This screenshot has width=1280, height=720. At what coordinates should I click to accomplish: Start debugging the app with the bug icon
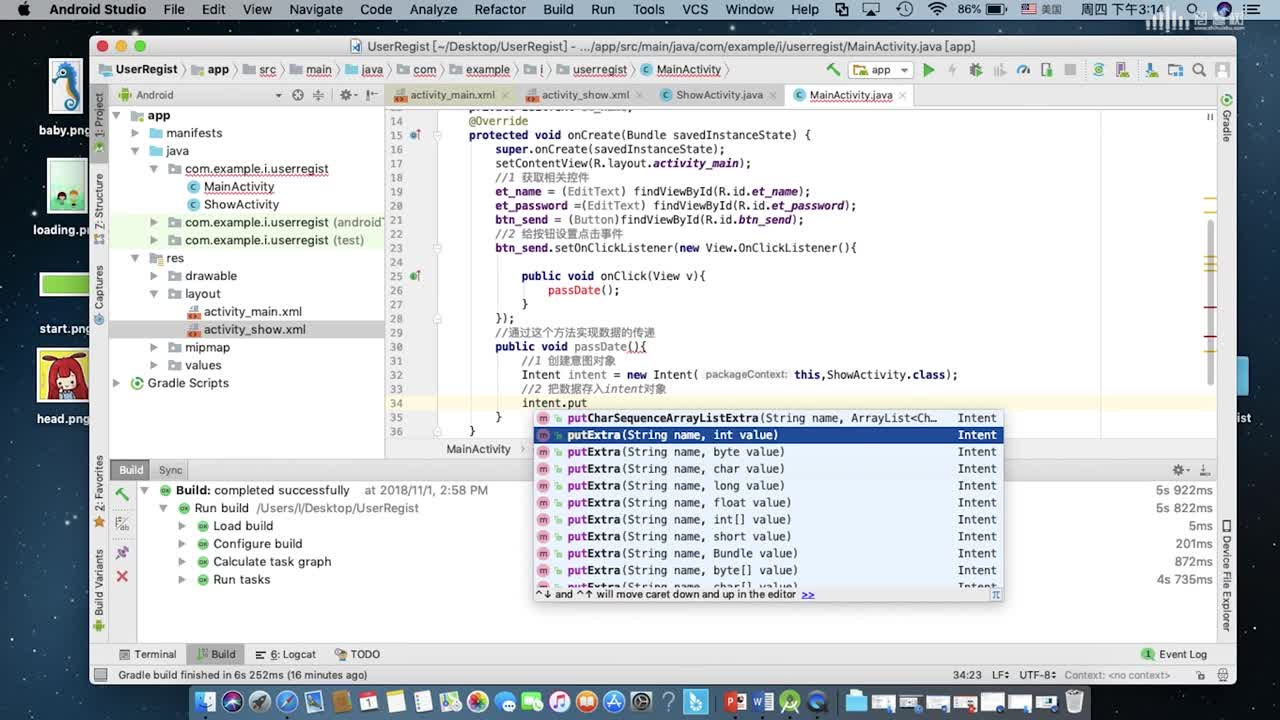pos(975,70)
